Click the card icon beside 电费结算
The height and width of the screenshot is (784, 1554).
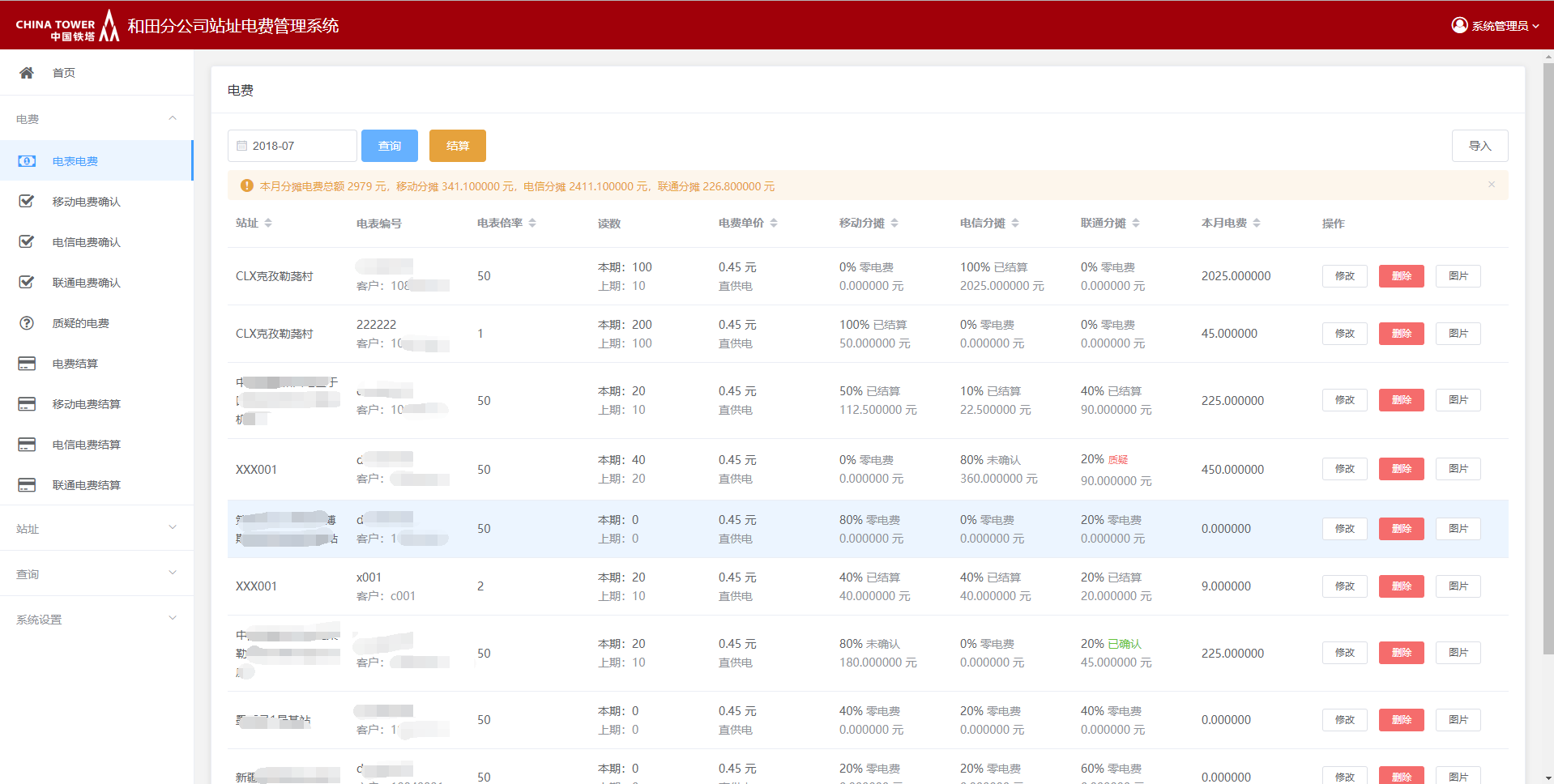(27, 364)
